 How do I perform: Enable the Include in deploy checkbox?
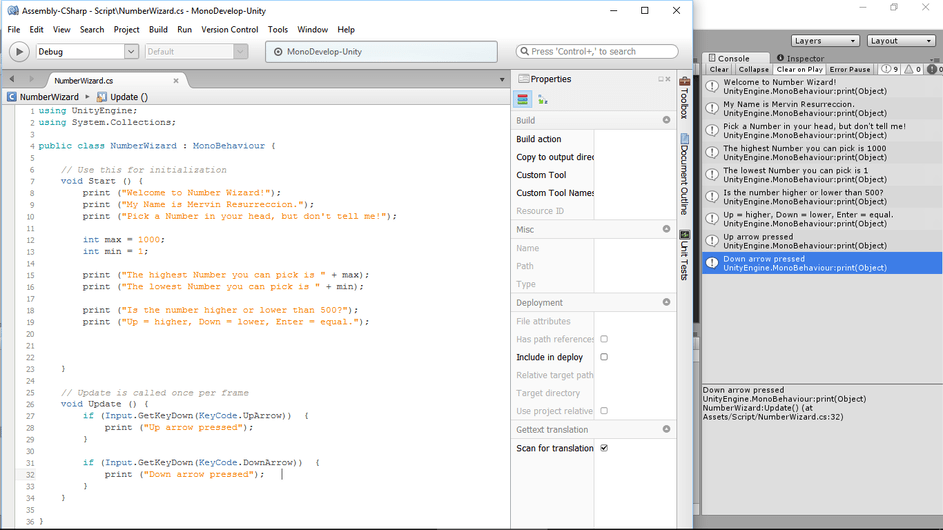(604, 357)
